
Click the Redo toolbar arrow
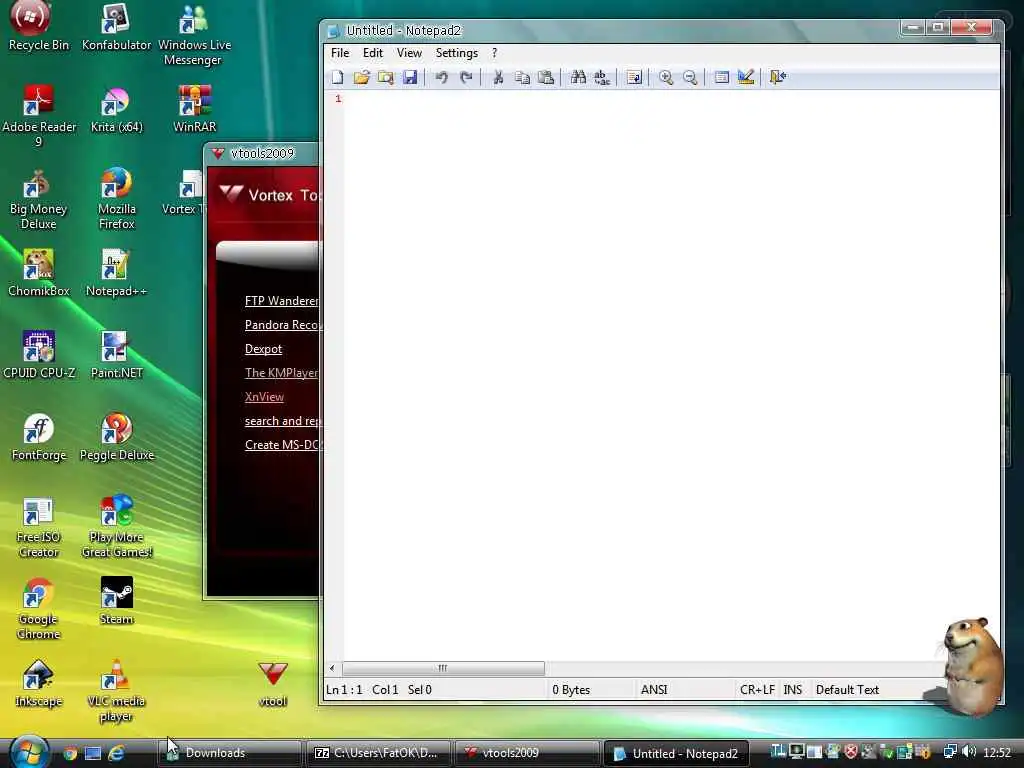[466, 77]
